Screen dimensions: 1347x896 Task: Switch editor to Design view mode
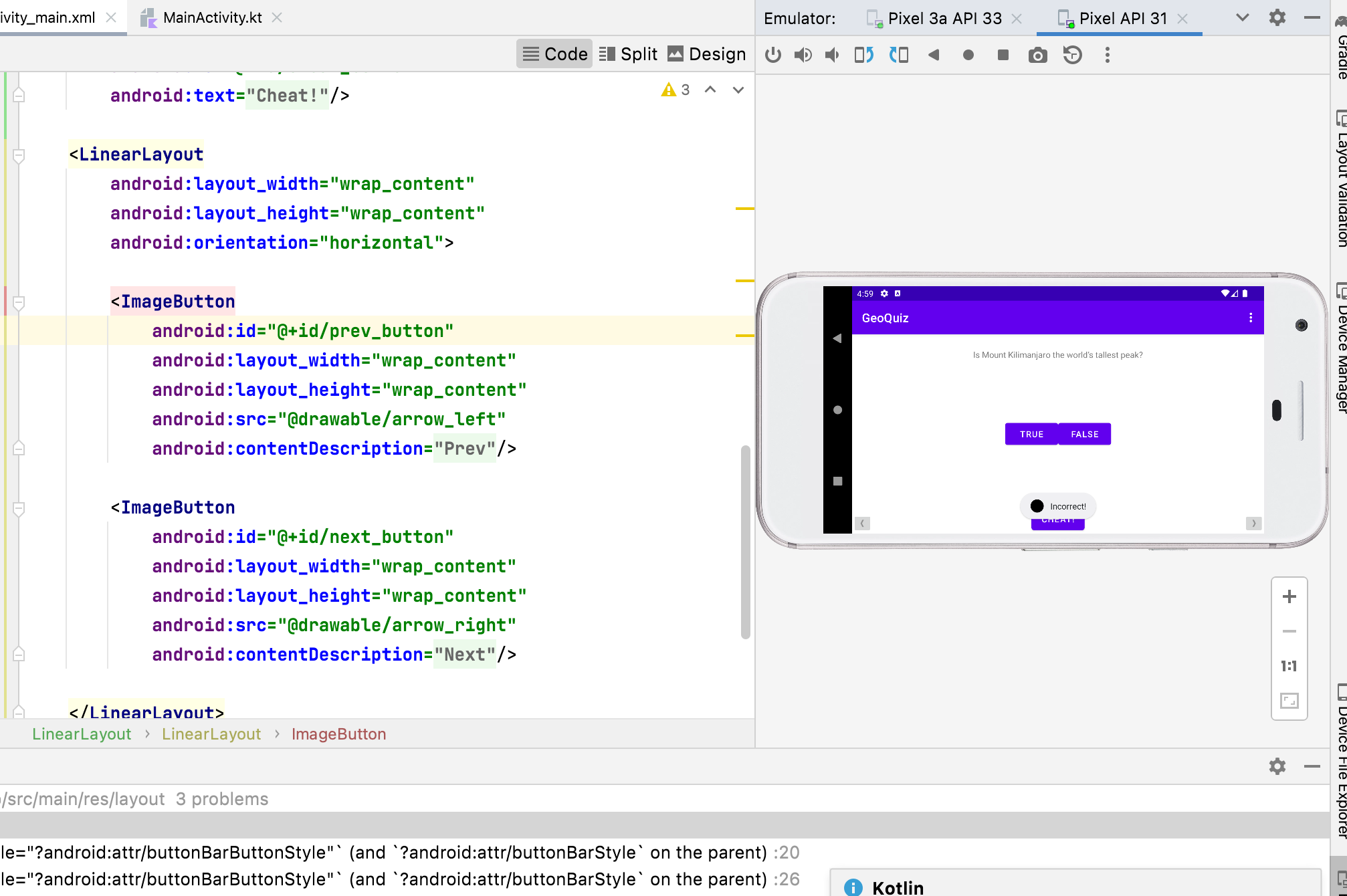707,54
